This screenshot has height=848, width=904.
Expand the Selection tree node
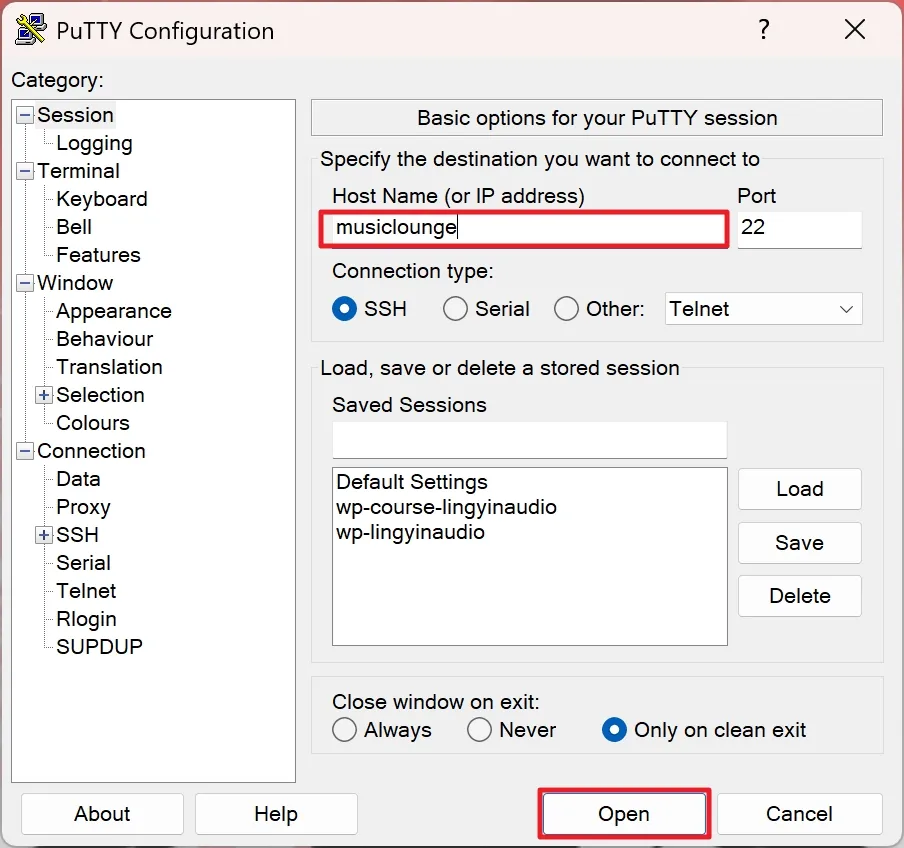click(44, 395)
